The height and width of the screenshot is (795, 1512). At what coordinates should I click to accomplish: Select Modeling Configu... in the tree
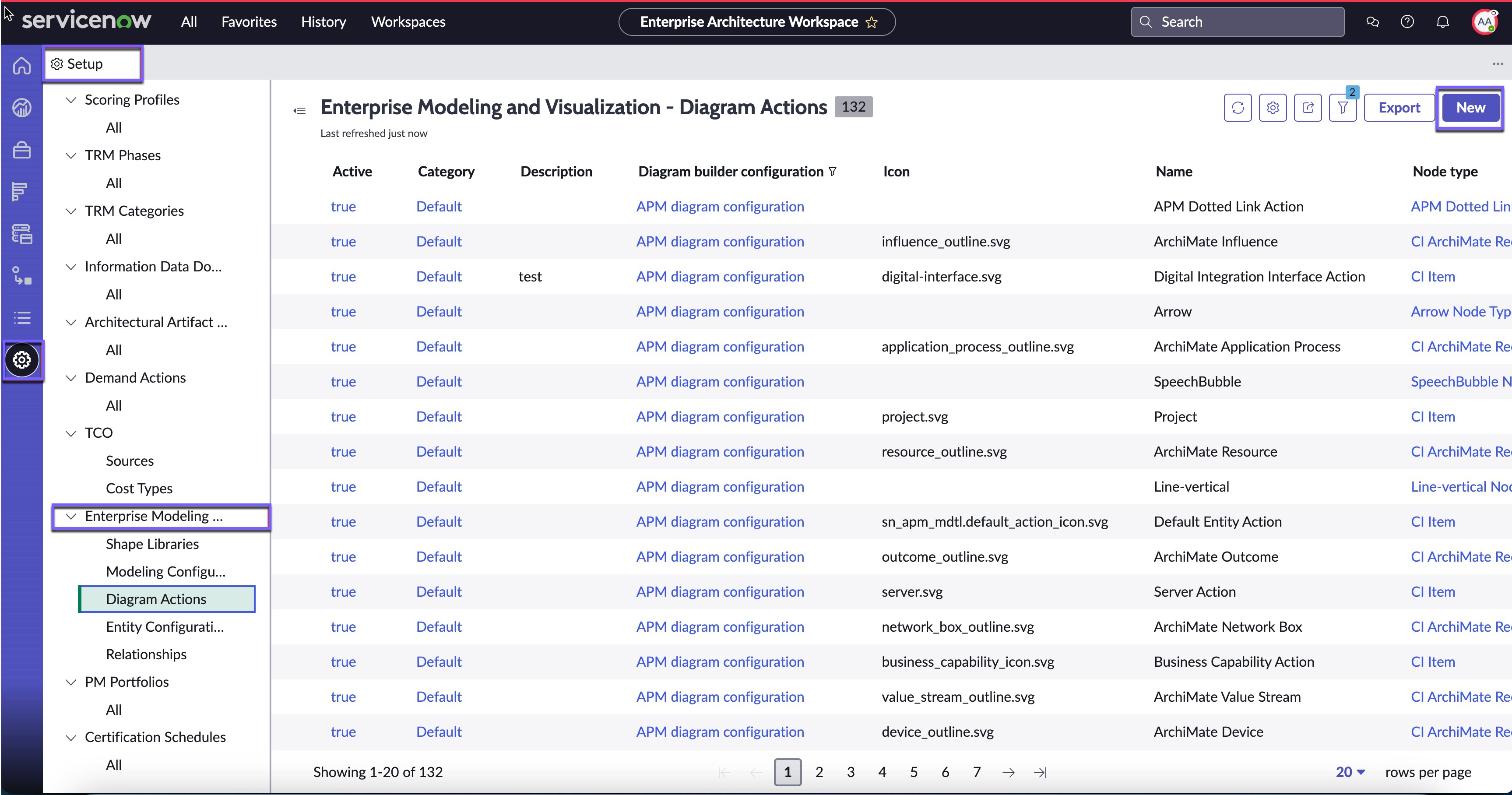click(165, 571)
